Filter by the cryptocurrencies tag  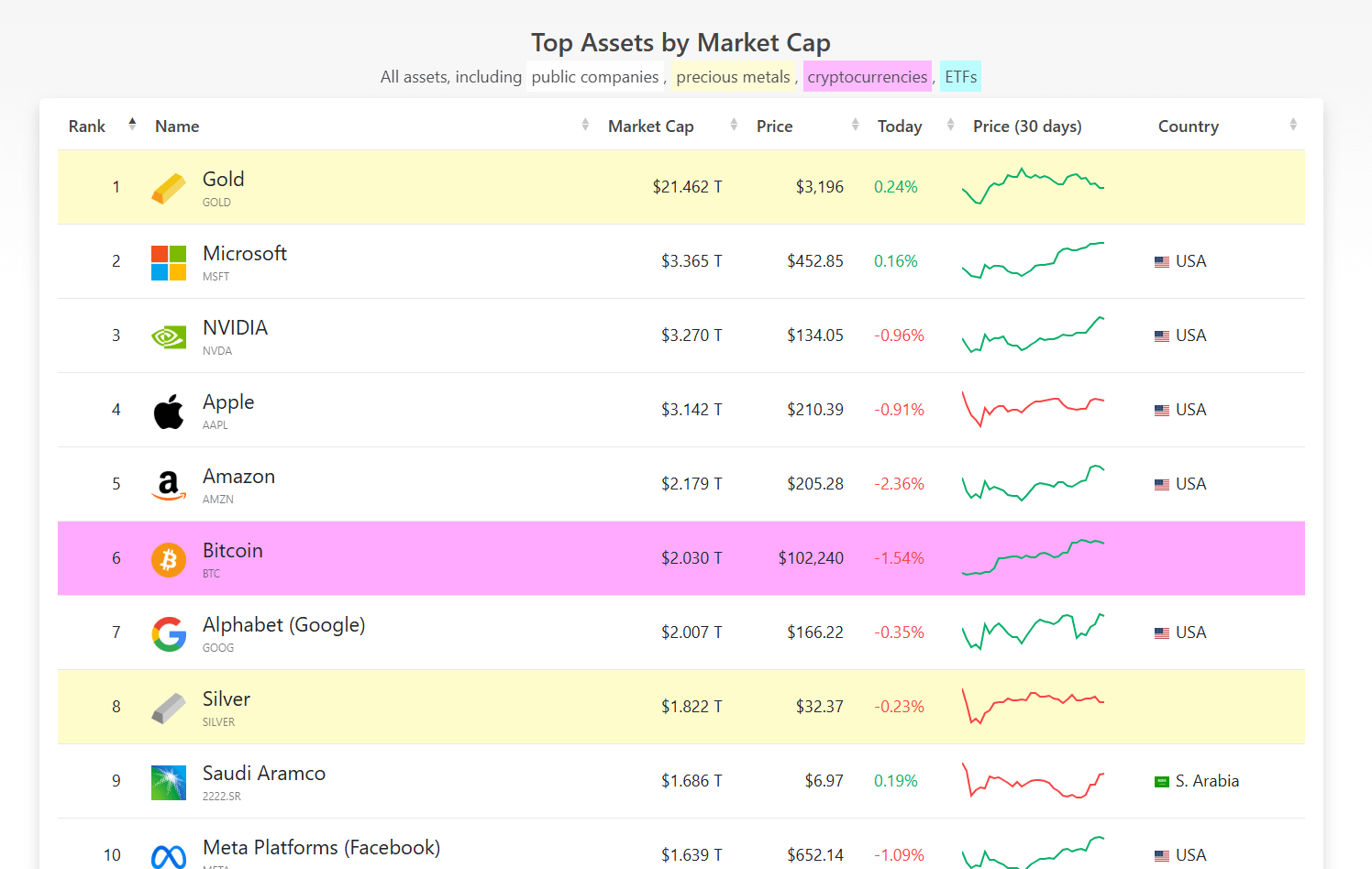coord(868,77)
